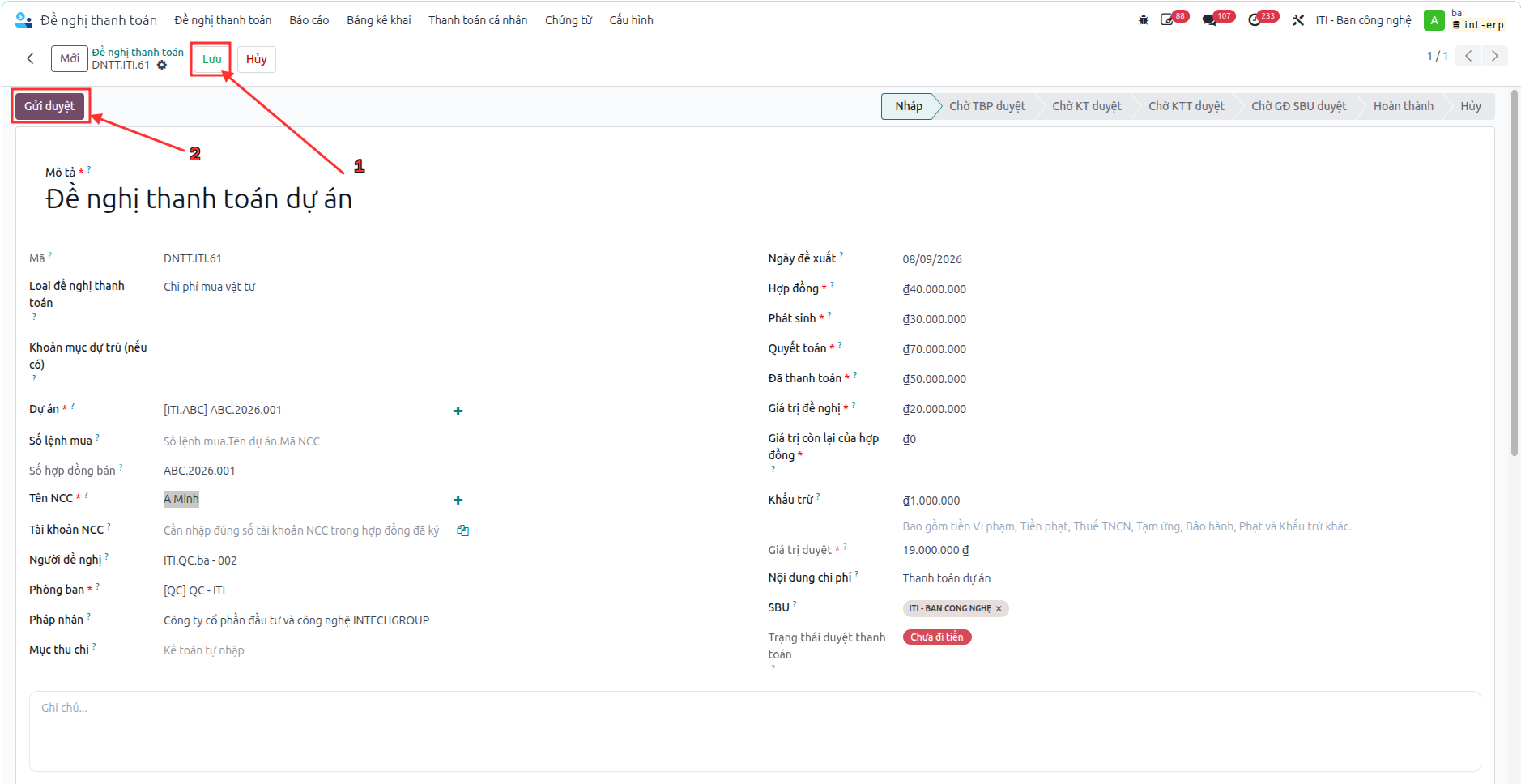Open the Cấu hình menu
Image resolution: width=1521 pixels, height=784 pixels.
pos(631,20)
